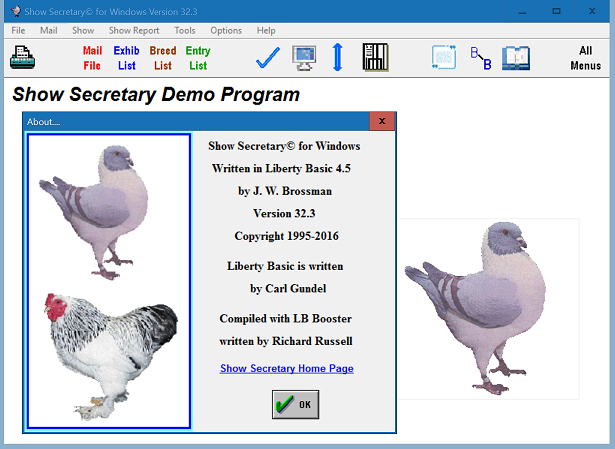Follow the Show Secretary Home Page link
Image resolution: width=615 pixels, height=449 pixels.
[x=287, y=368]
